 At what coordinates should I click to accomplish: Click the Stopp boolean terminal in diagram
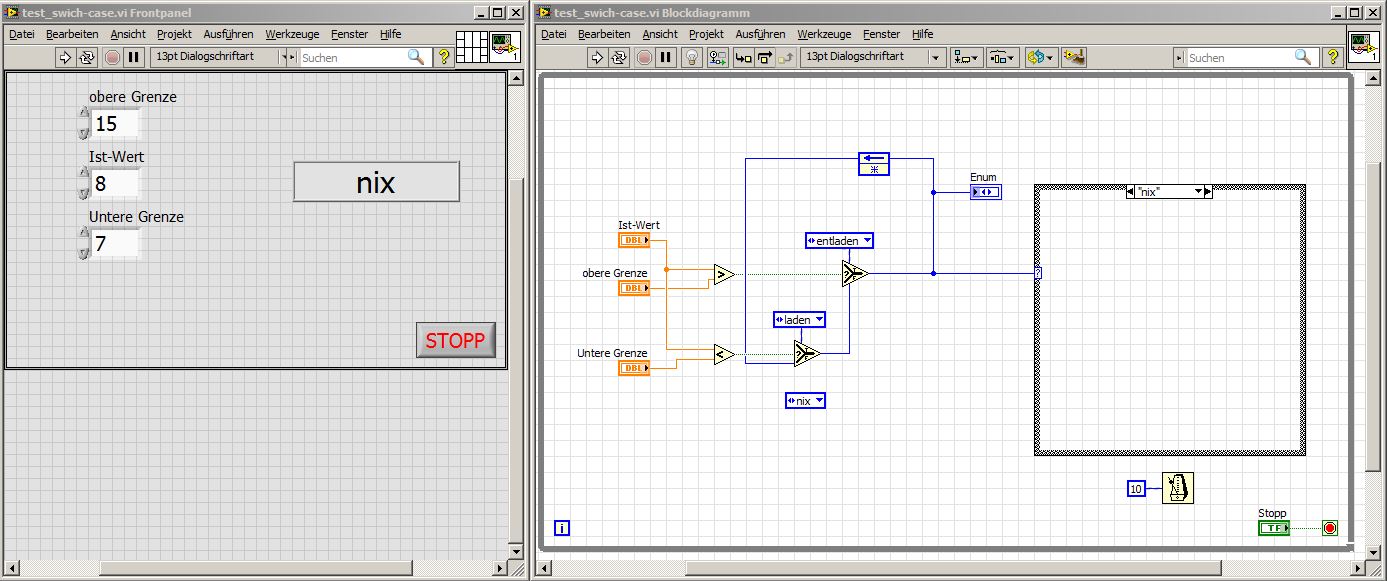[1273, 528]
